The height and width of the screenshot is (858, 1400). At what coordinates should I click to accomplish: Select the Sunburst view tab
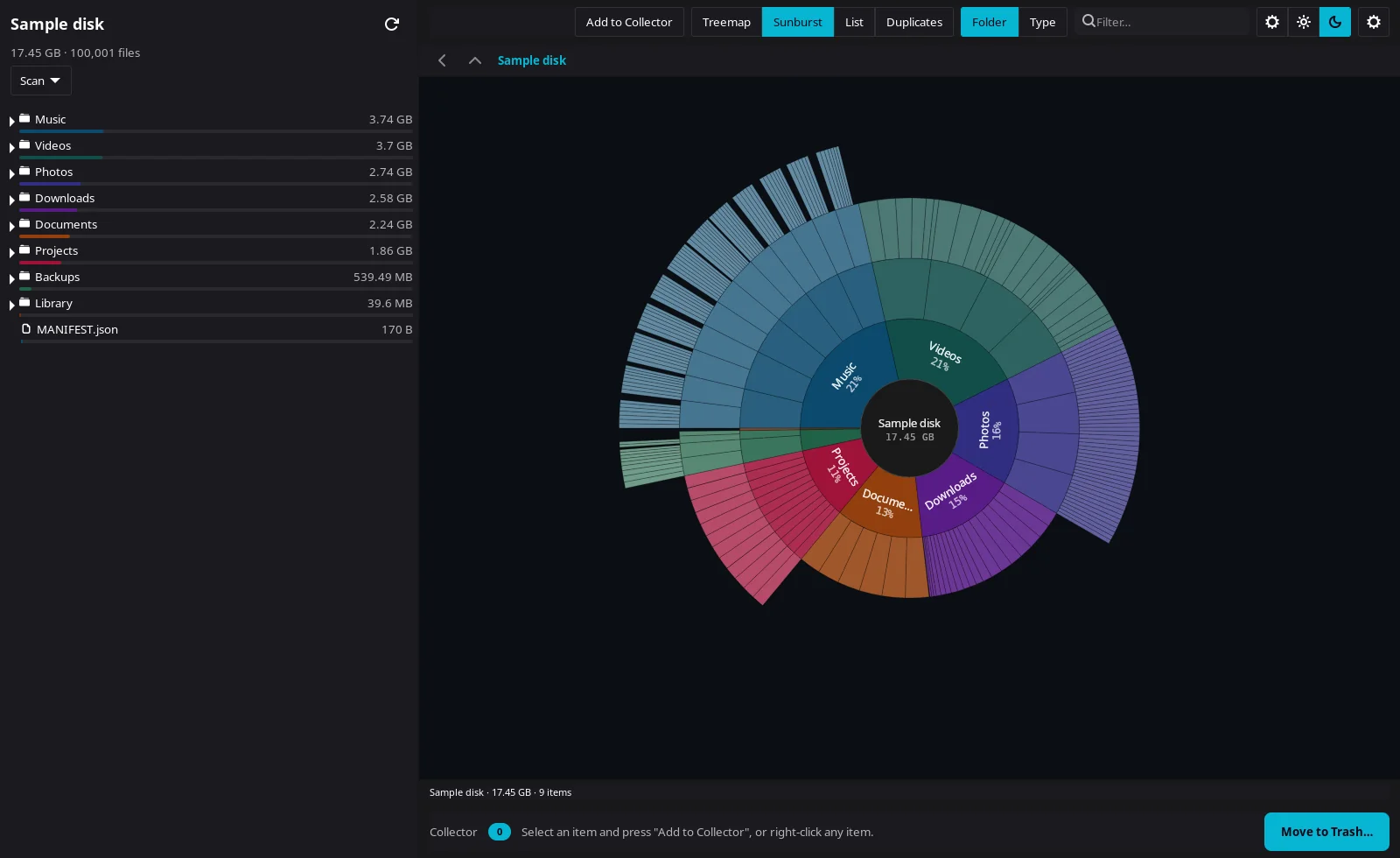pyautogui.click(x=797, y=22)
